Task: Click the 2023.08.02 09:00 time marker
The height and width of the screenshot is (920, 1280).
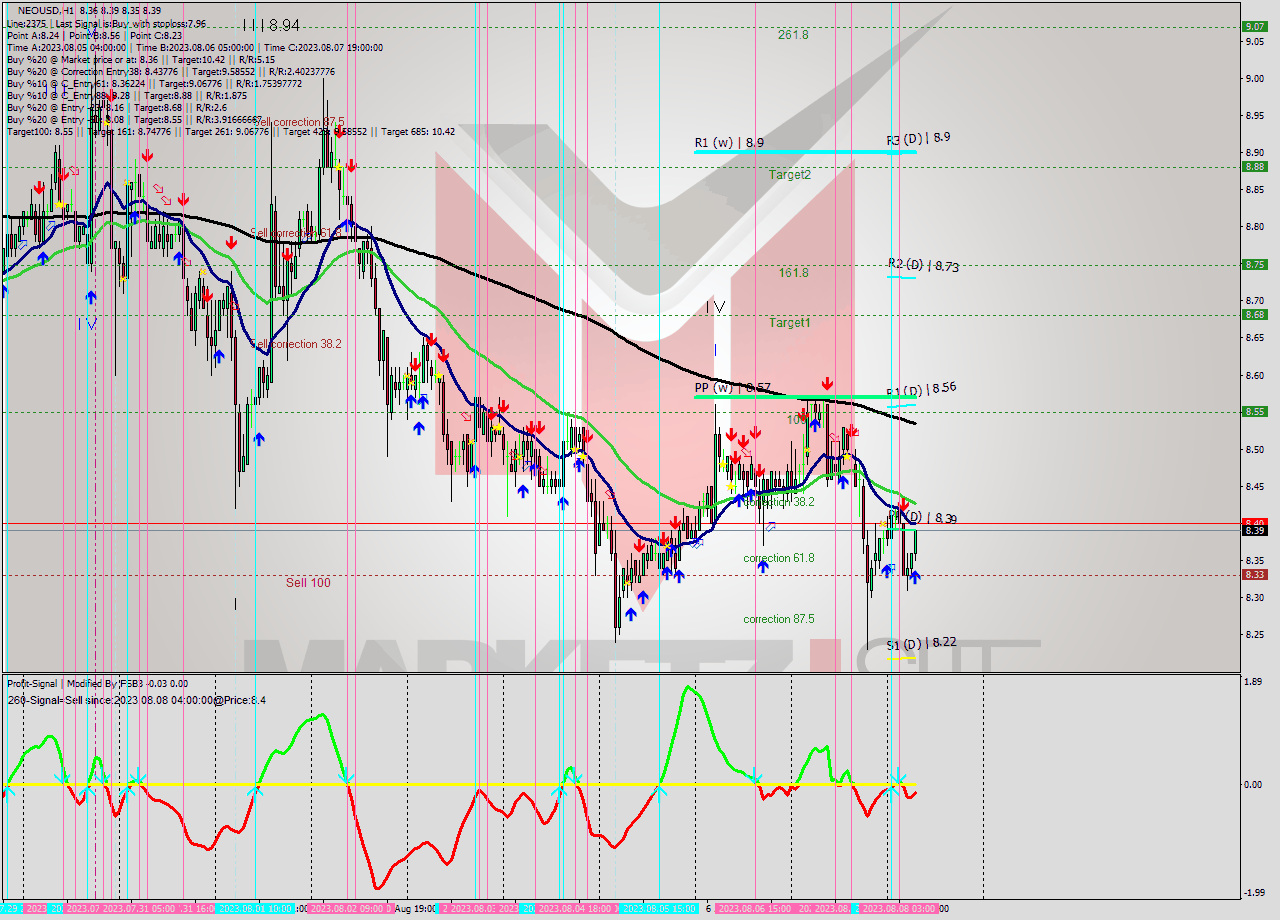Action: [346, 908]
